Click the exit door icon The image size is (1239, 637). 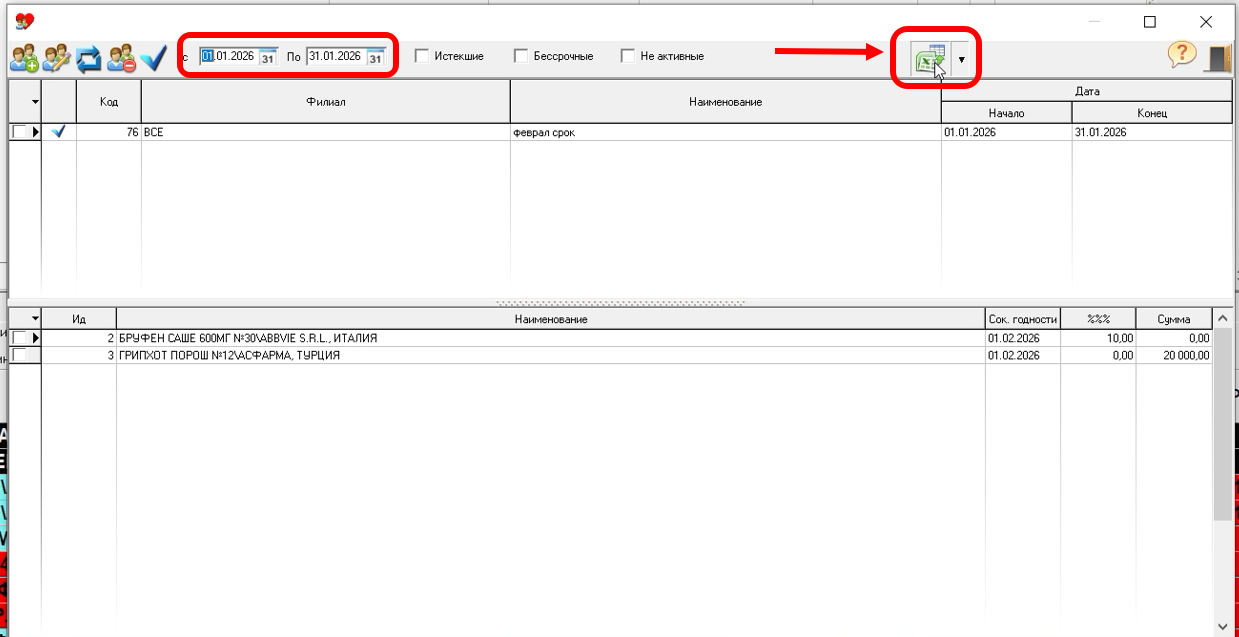point(1219,57)
